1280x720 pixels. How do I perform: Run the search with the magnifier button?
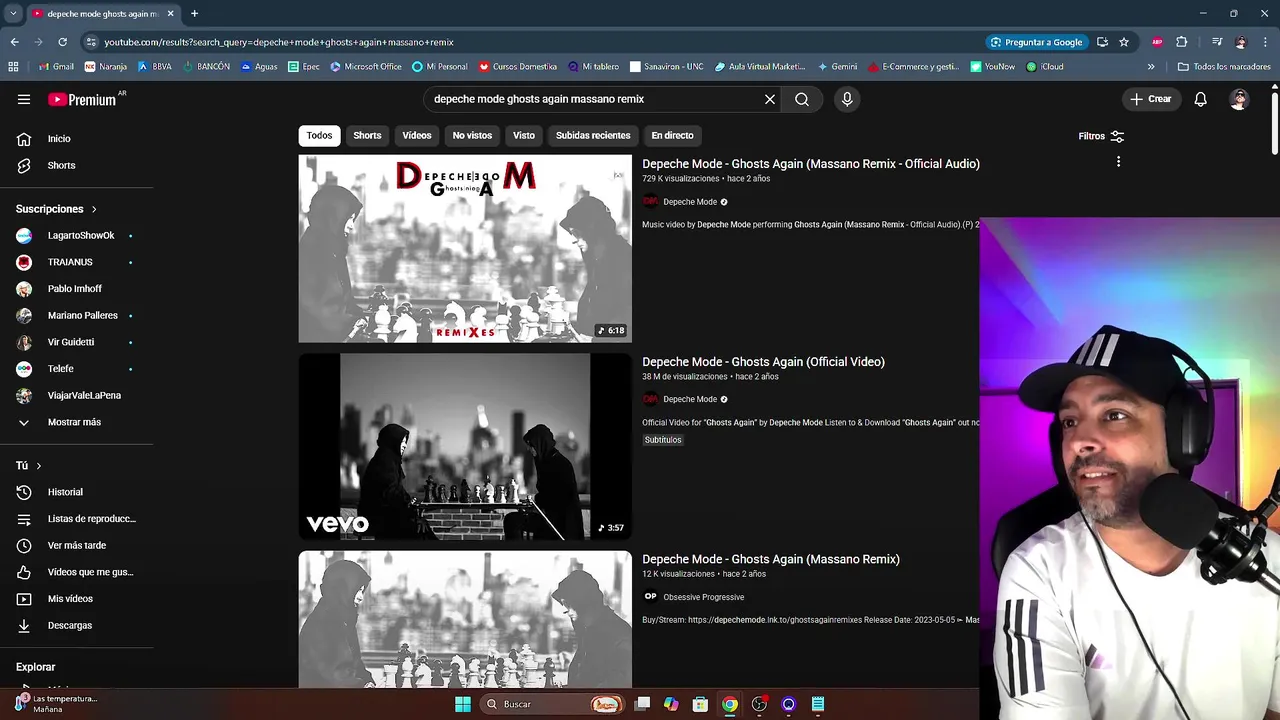coord(802,99)
